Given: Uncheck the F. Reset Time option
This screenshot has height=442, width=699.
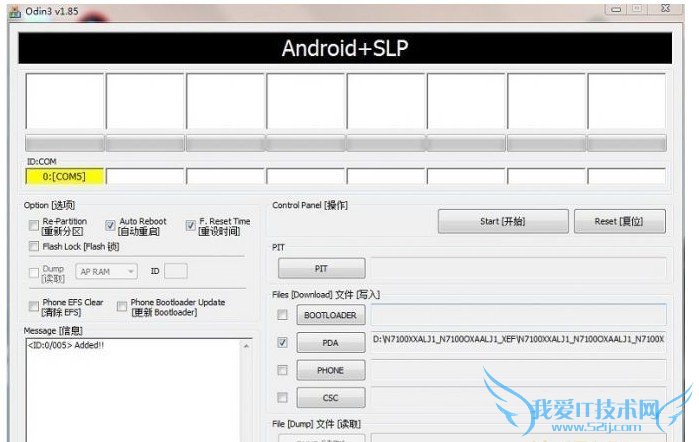Looking at the screenshot, I should tap(190, 225).
